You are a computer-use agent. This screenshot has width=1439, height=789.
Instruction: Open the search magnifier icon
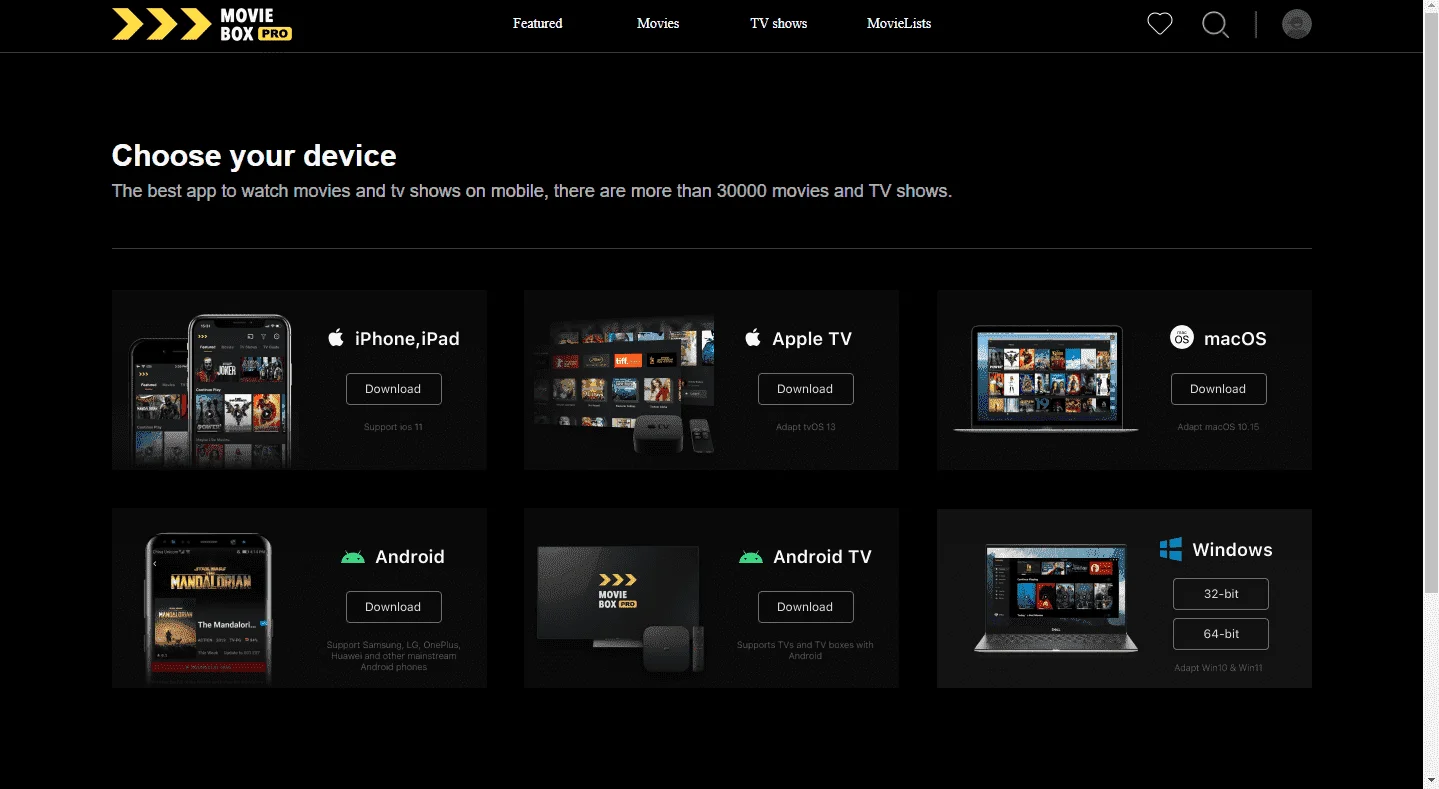click(x=1215, y=24)
